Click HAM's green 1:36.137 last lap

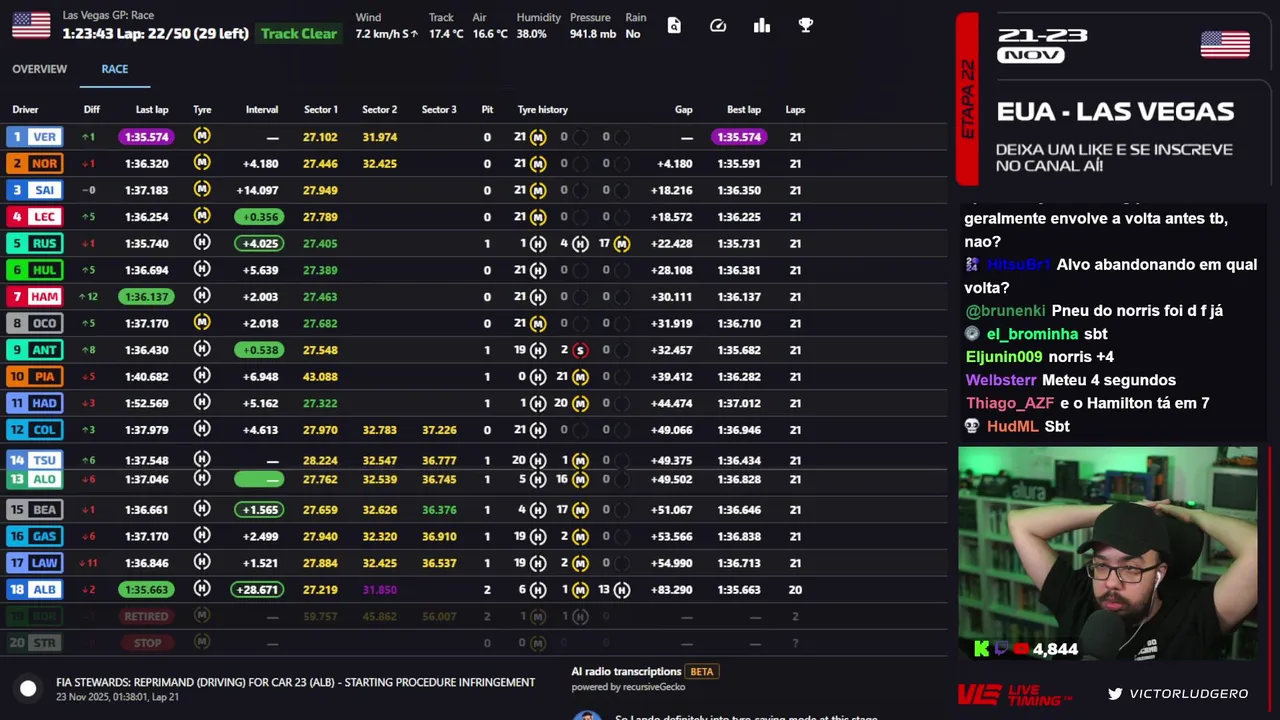pyautogui.click(x=146, y=296)
